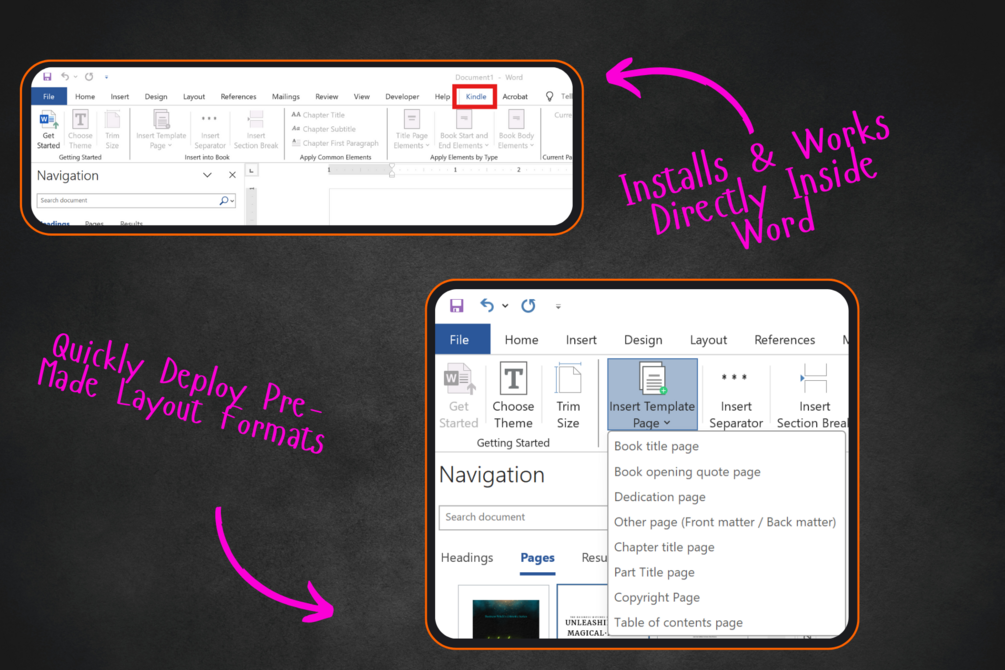The image size is (1005, 670).
Task: Click the indent marker on the ruler
Action: (392, 170)
